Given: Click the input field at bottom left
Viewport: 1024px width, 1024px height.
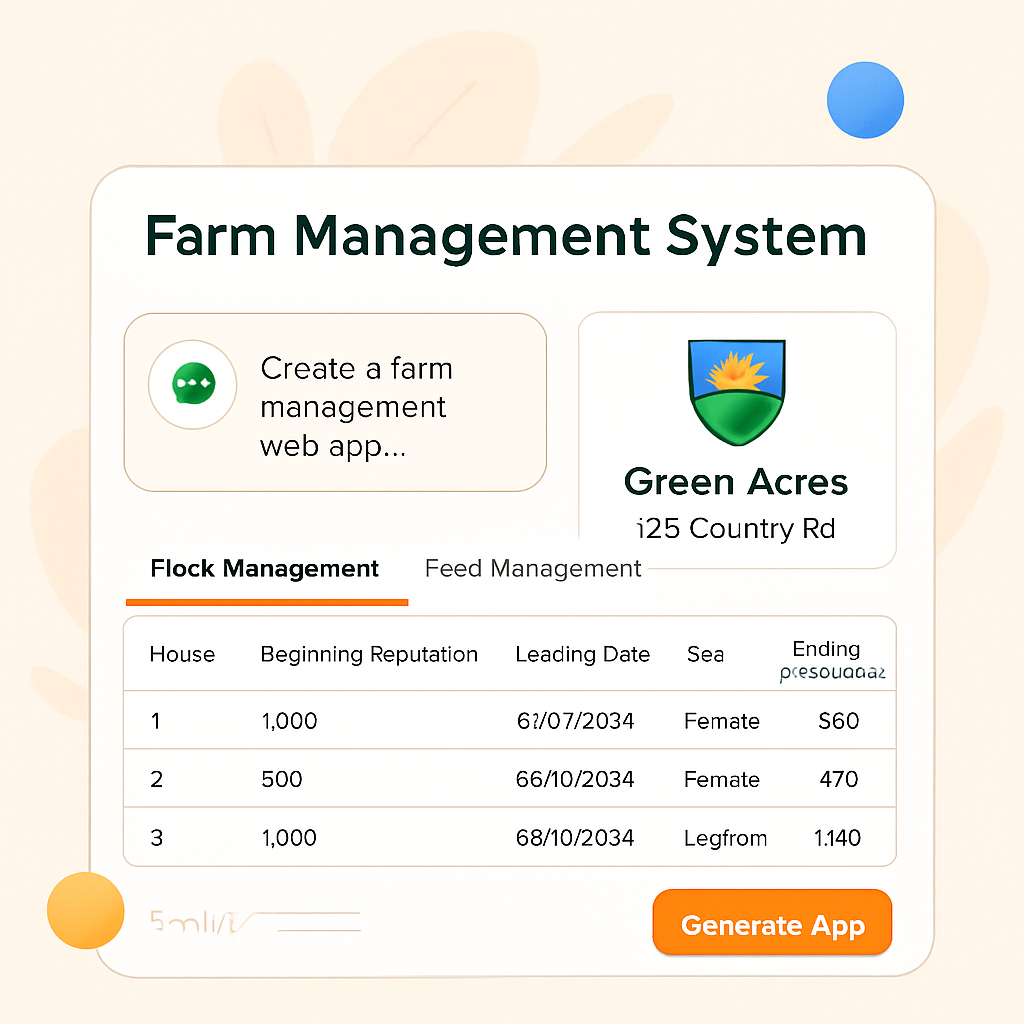Looking at the screenshot, I should [x=250, y=918].
